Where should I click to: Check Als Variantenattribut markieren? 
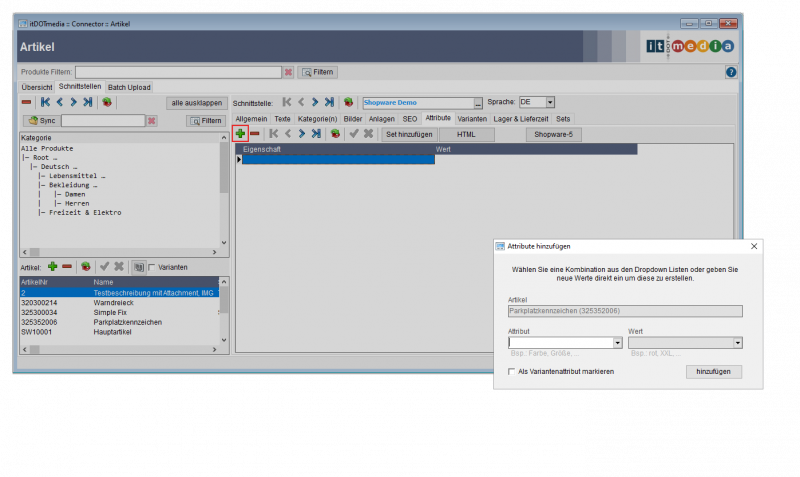click(x=512, y=371)
